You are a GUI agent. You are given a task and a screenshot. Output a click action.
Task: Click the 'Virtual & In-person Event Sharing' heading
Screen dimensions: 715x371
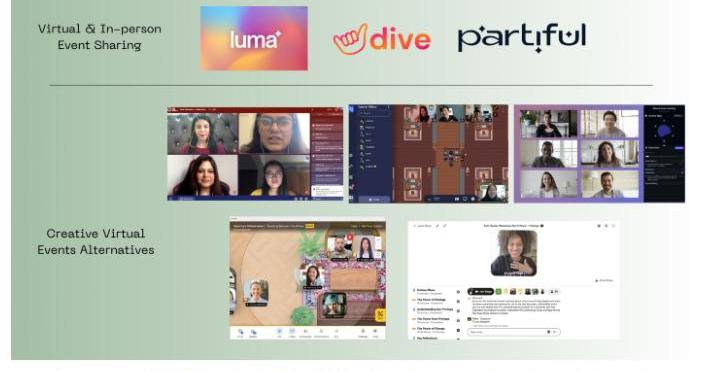pyautogui.click(x=99, y=37)
